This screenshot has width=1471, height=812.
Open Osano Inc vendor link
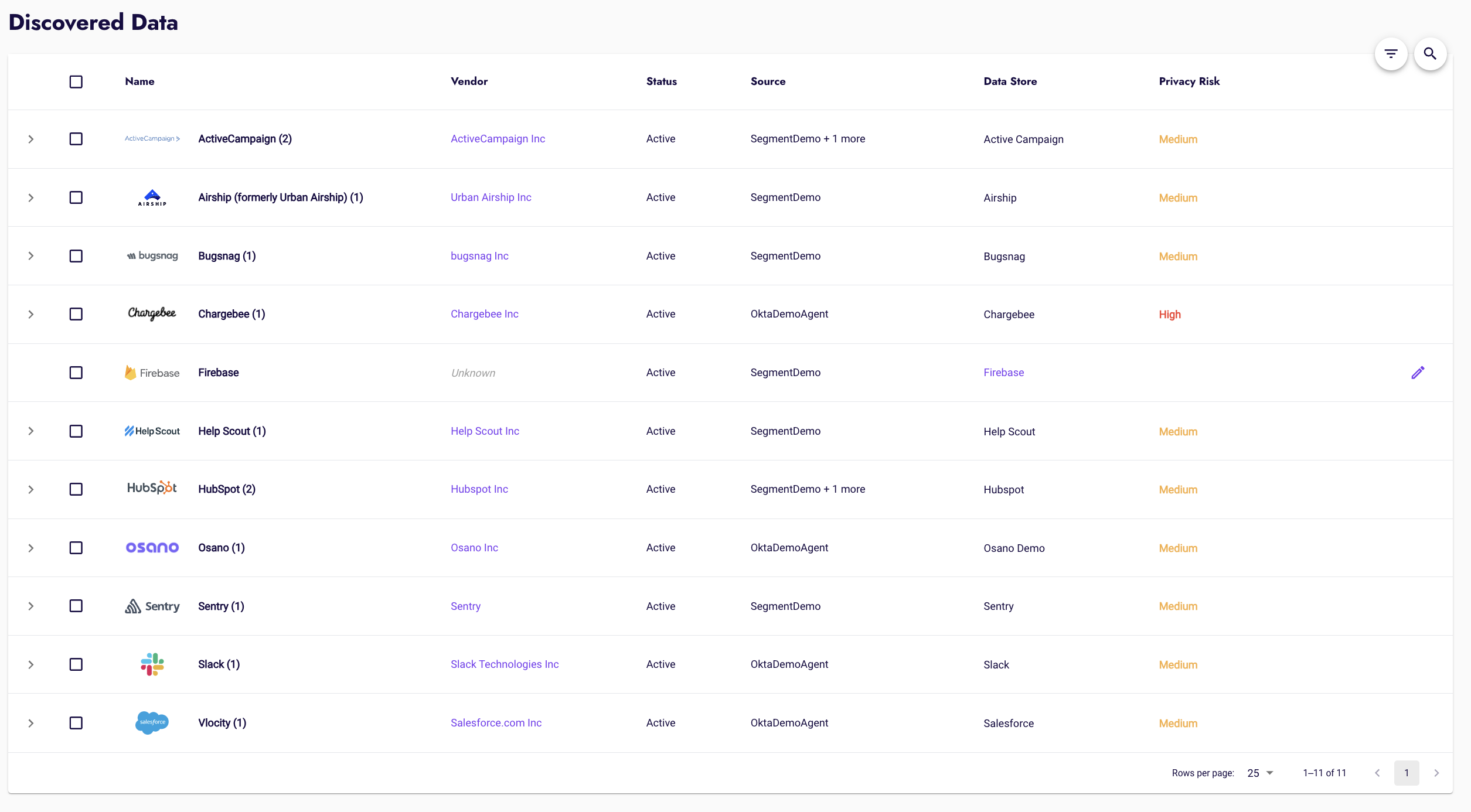(x=474, y=548)
